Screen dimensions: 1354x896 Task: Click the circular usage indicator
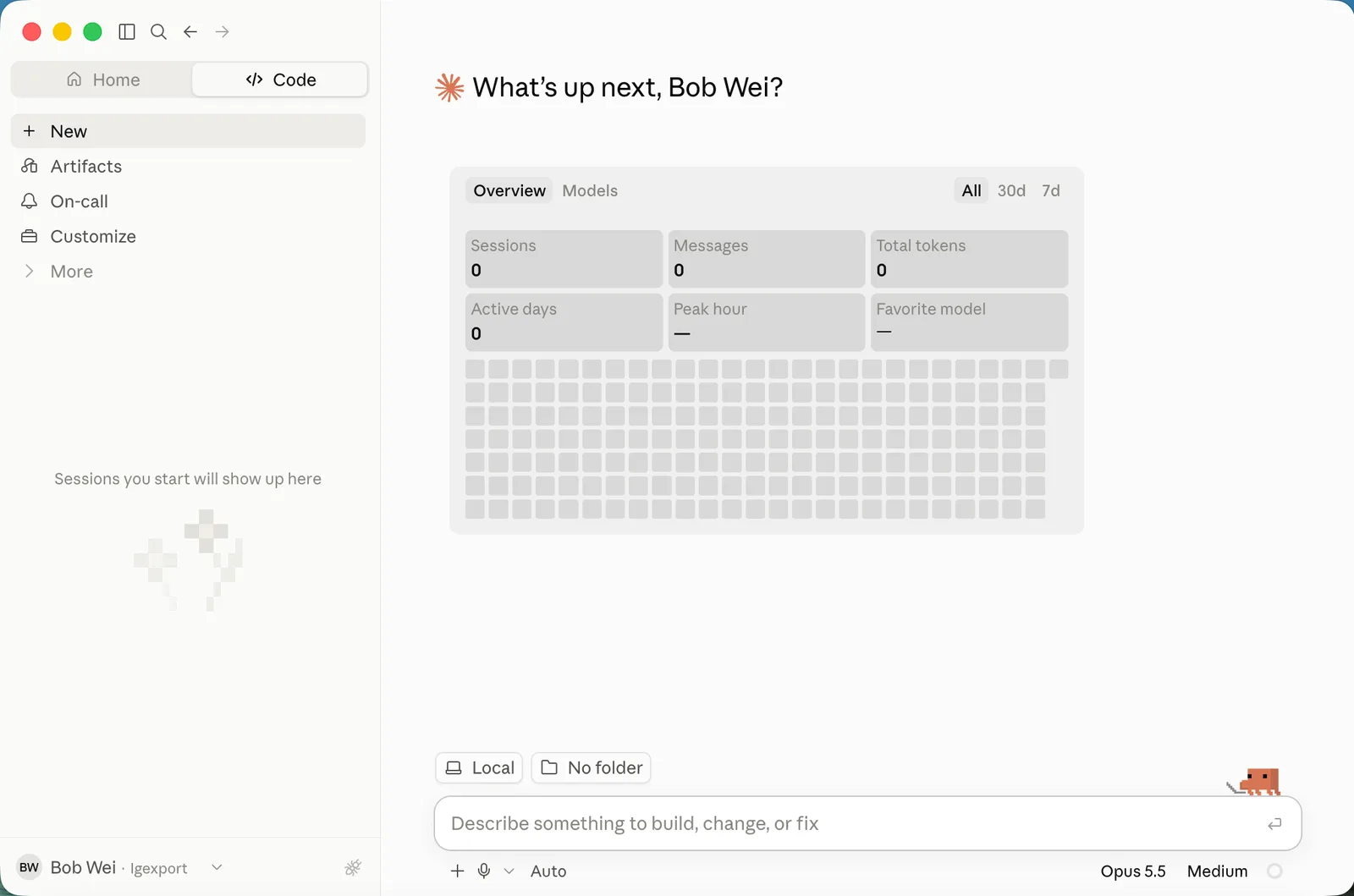[x=1274, y=871]
